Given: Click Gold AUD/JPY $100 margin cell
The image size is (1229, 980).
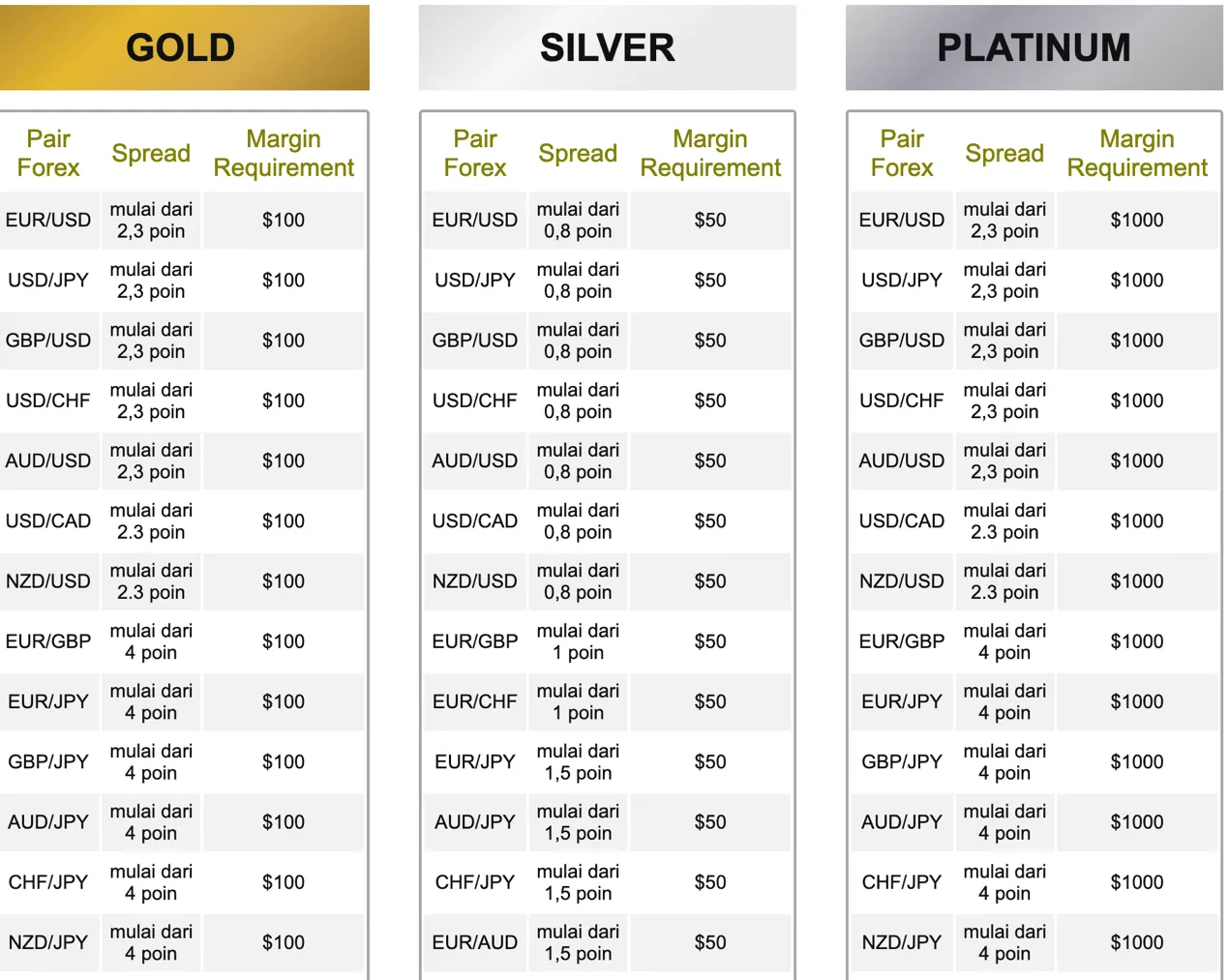Looking at the screenshot, I should (x=284, y=822).
